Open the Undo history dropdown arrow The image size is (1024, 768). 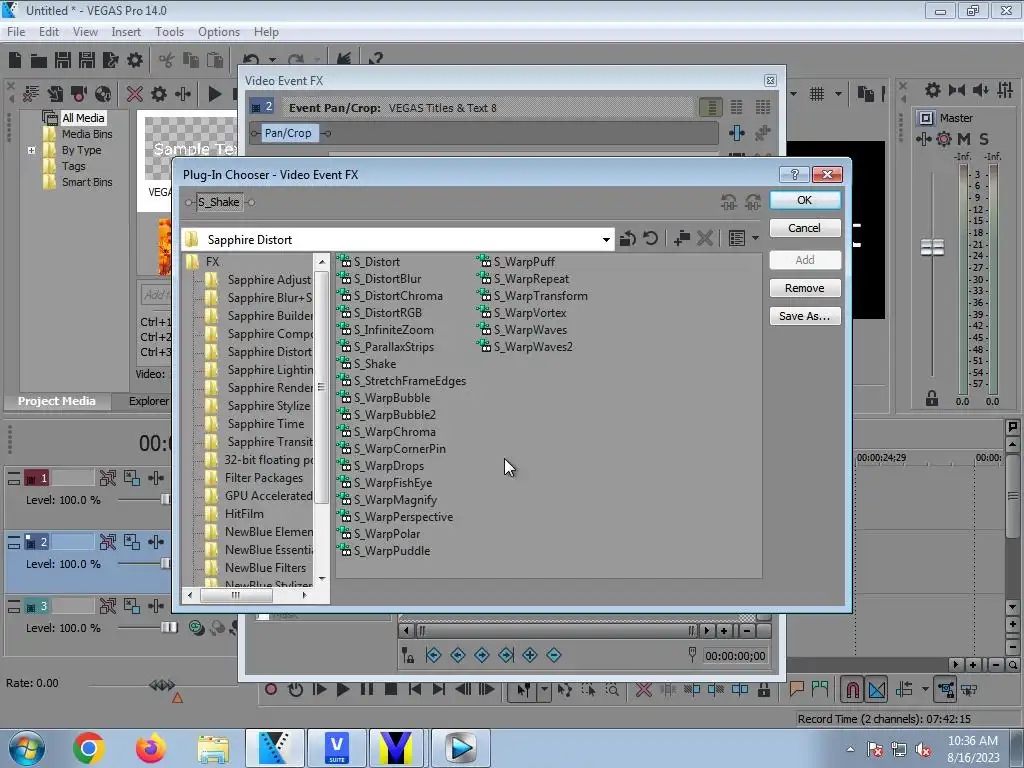(272, 61)
